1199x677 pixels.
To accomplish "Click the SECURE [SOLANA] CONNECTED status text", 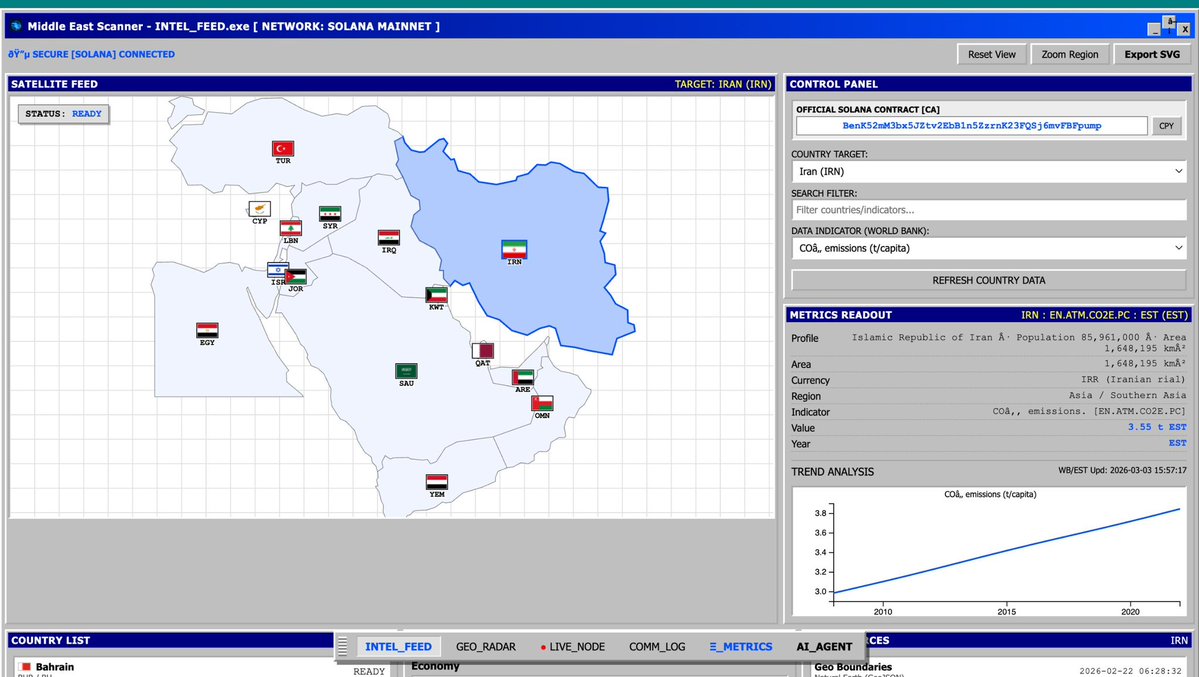I will (x=92, y=54).
